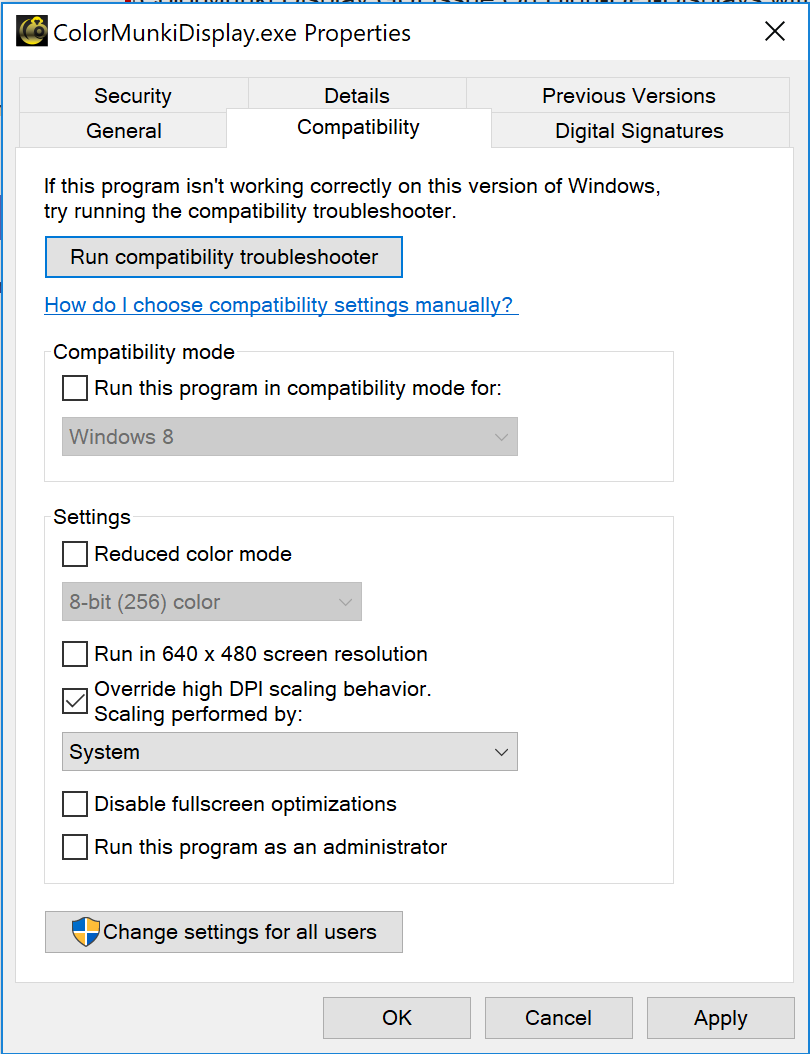Open the 8-bit (256) color dropdown
Viewport: 810px width, 1054px height.
click(211, 601)
